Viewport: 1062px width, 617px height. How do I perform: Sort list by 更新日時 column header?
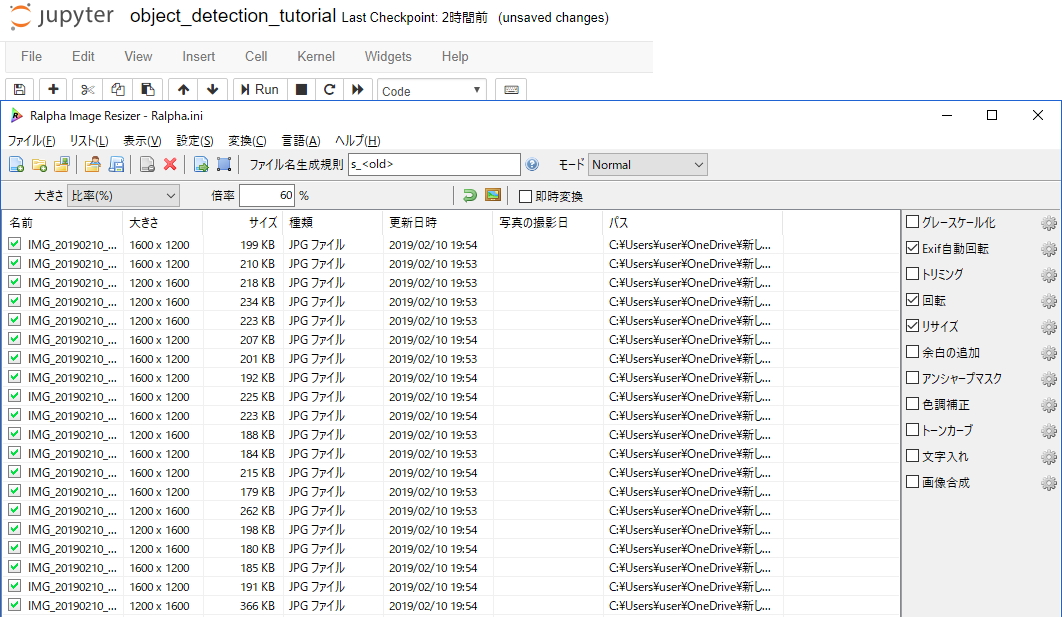pyautogui.click(x=413, y=223)
